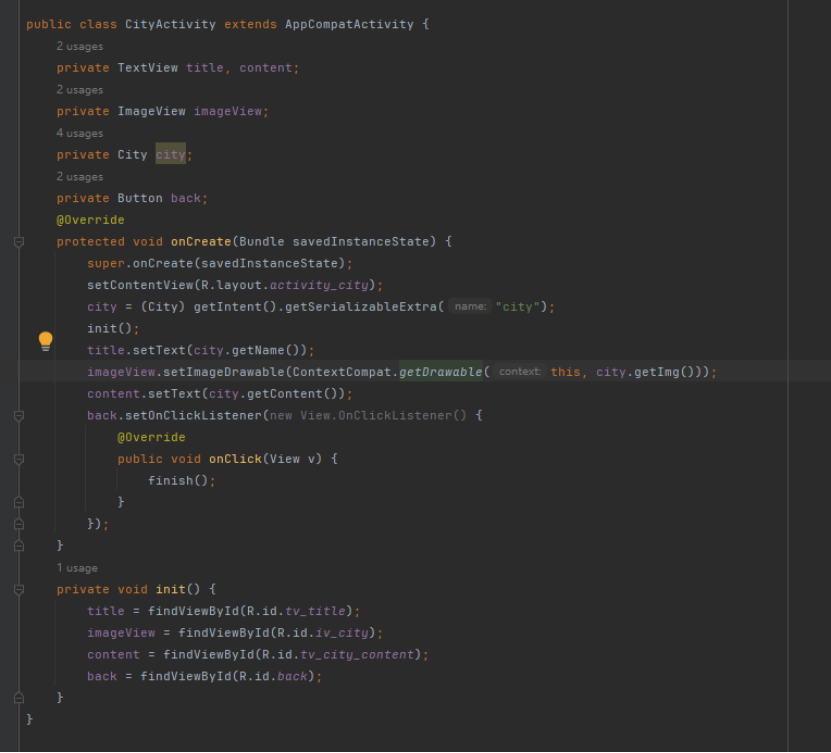831x753 pixels.
Task: Click getSerializableExtra method call
Action: pos(361,307)
